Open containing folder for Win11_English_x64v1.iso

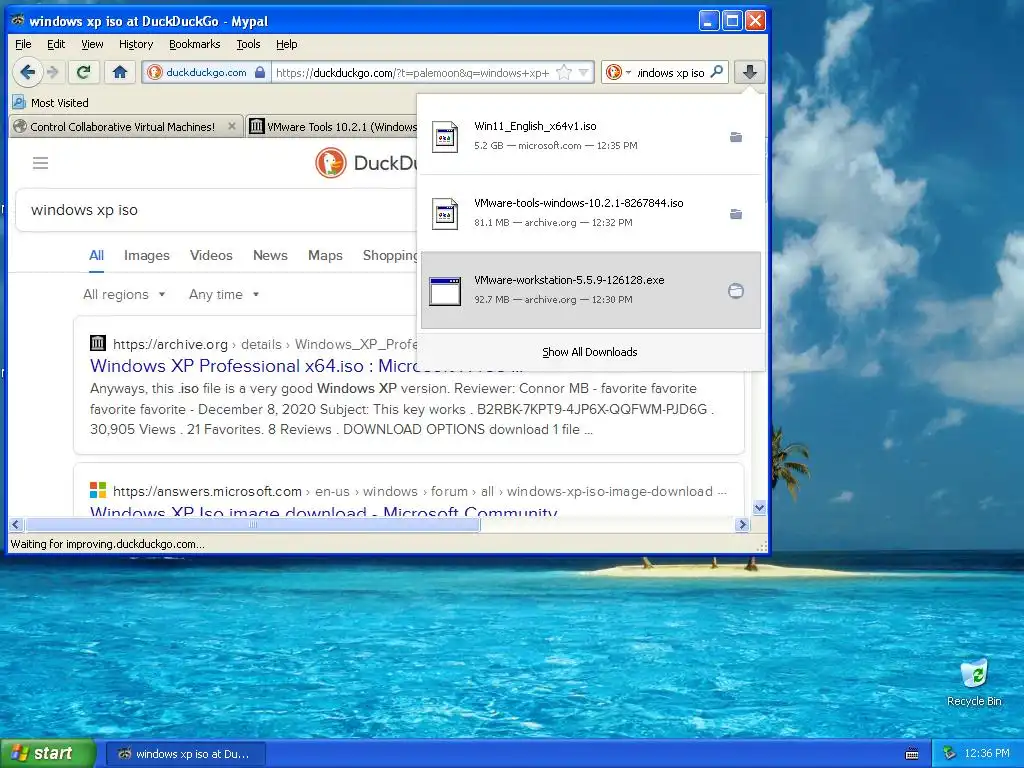click(x=736, y=137)
